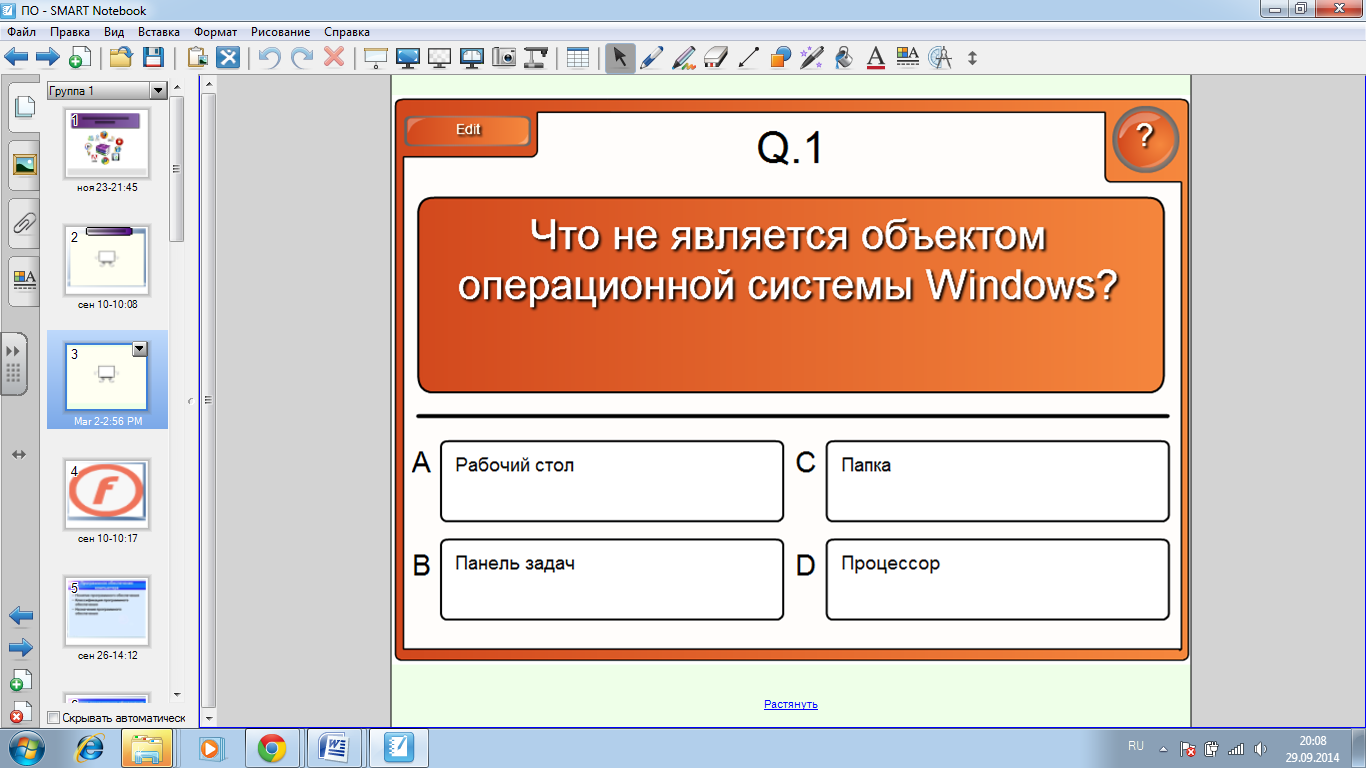The width and height of the screenshot is (1366, 768).
Task: Pick the Pens tool
Action: [x=652, y=57]
